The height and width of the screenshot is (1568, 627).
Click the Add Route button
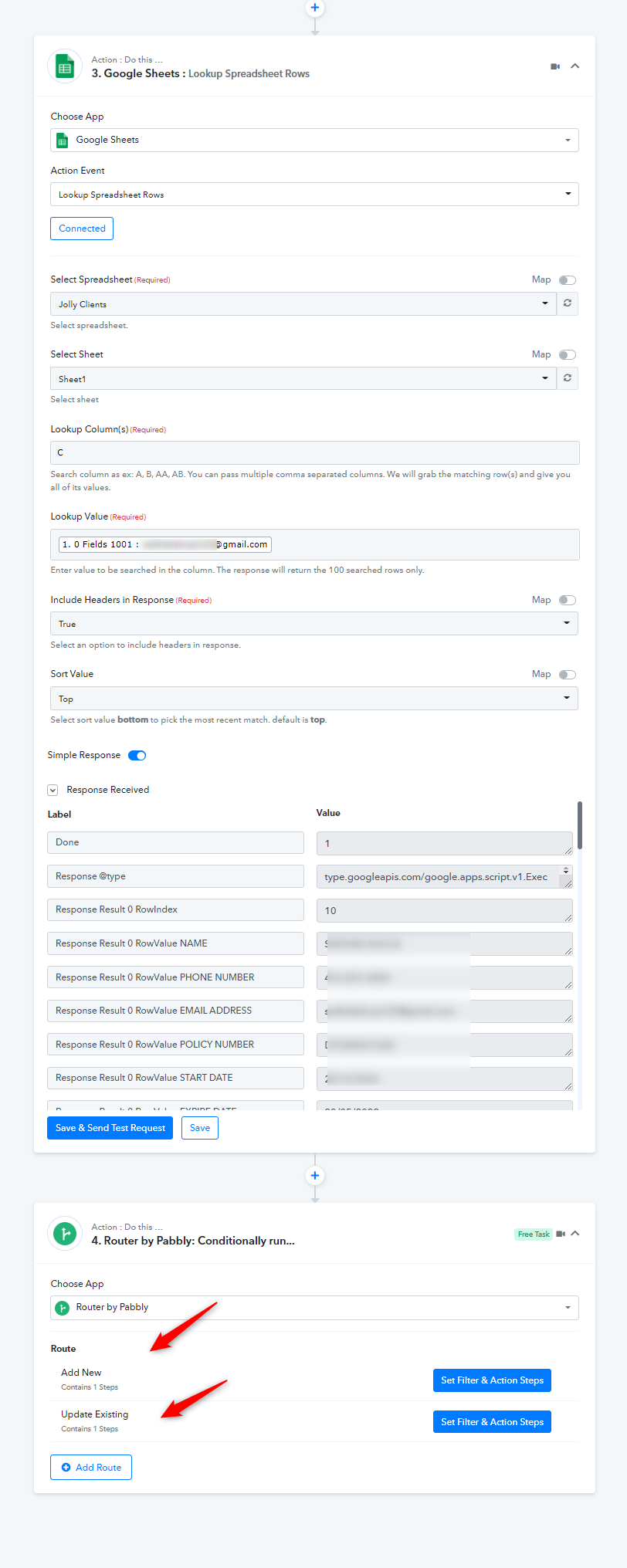tap(91, 1468)
